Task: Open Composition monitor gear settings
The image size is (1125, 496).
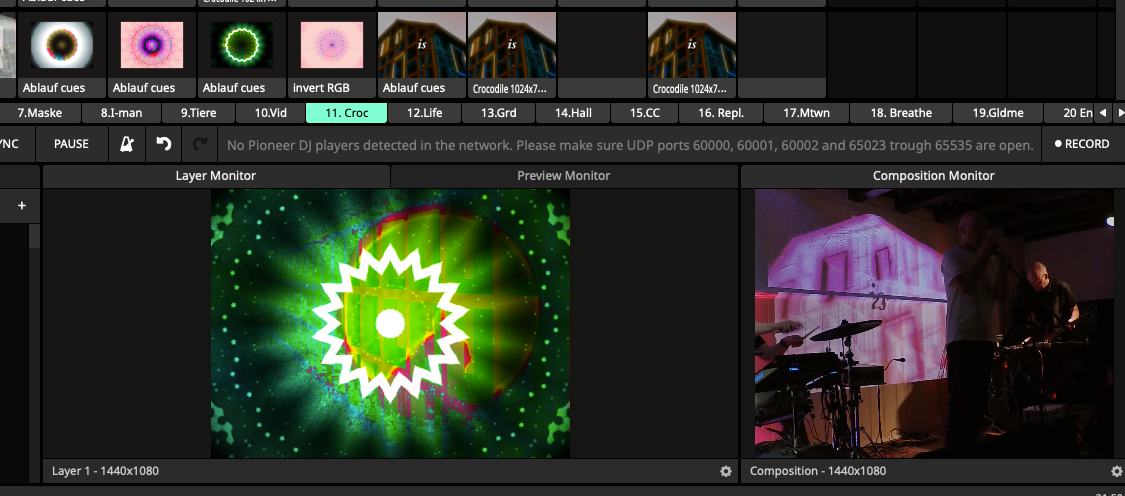Action: pos(1116,471)
